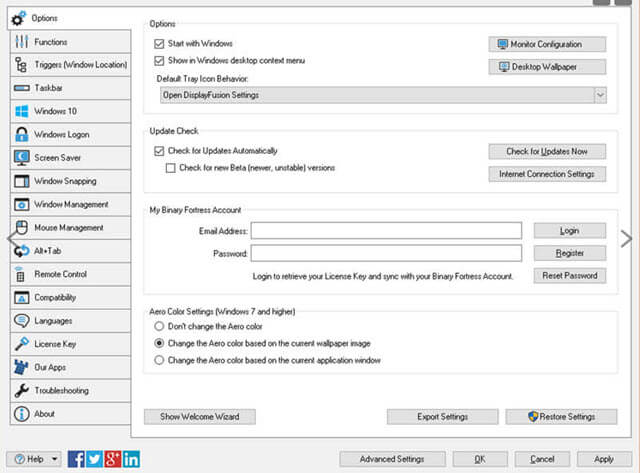Click Restore Settings button
Screen dimensions: 640x473
(561, 417)
